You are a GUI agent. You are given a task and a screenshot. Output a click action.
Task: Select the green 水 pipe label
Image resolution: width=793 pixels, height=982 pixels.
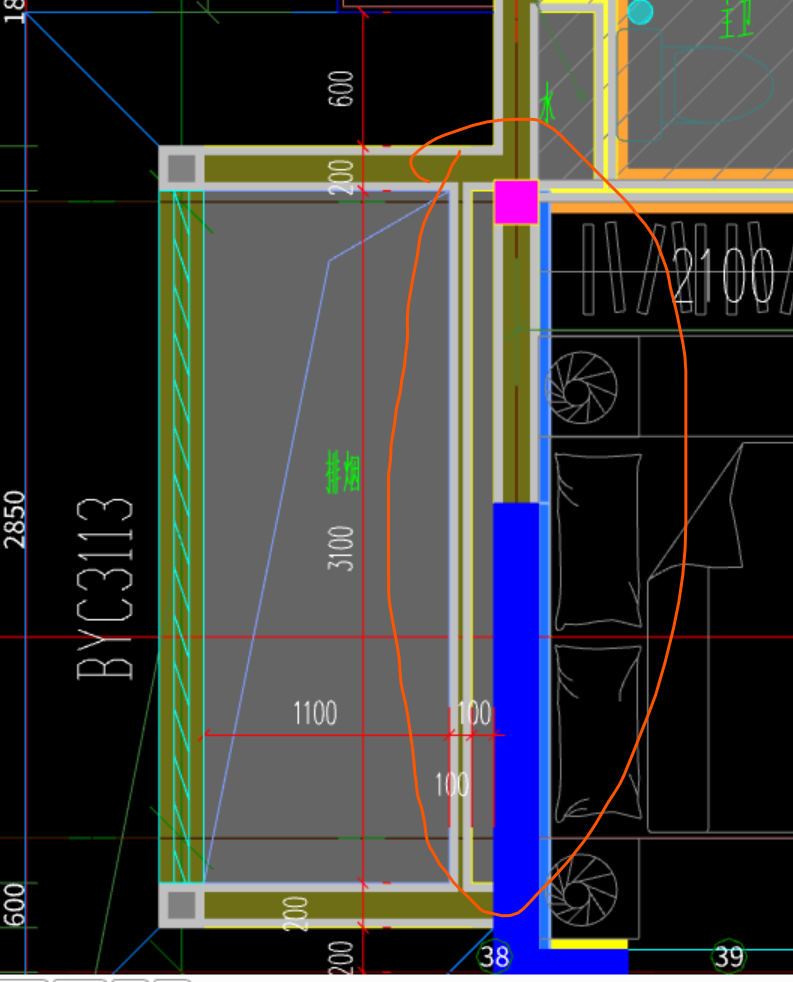tap(547, 103)
